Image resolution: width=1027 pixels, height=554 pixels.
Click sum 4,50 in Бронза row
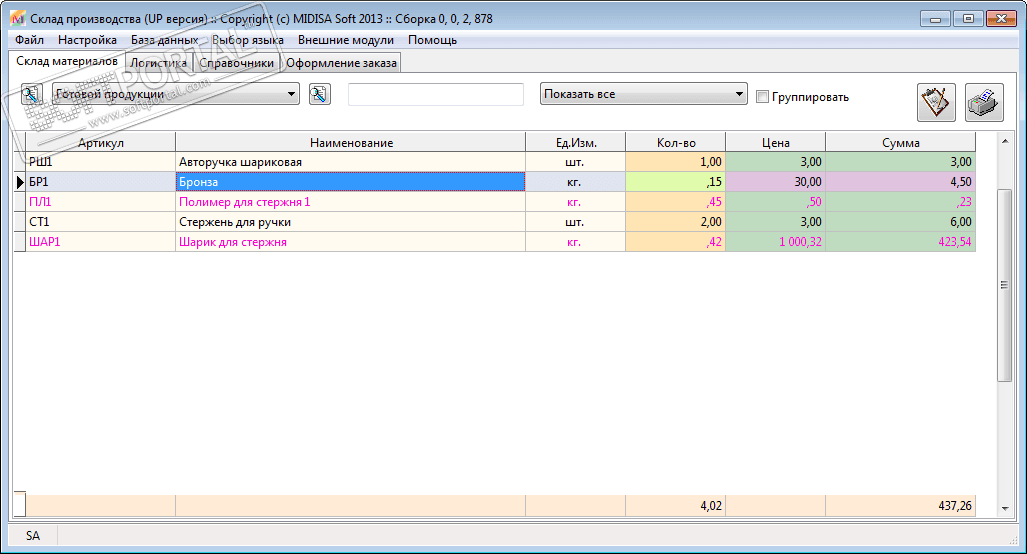(901, 182)
